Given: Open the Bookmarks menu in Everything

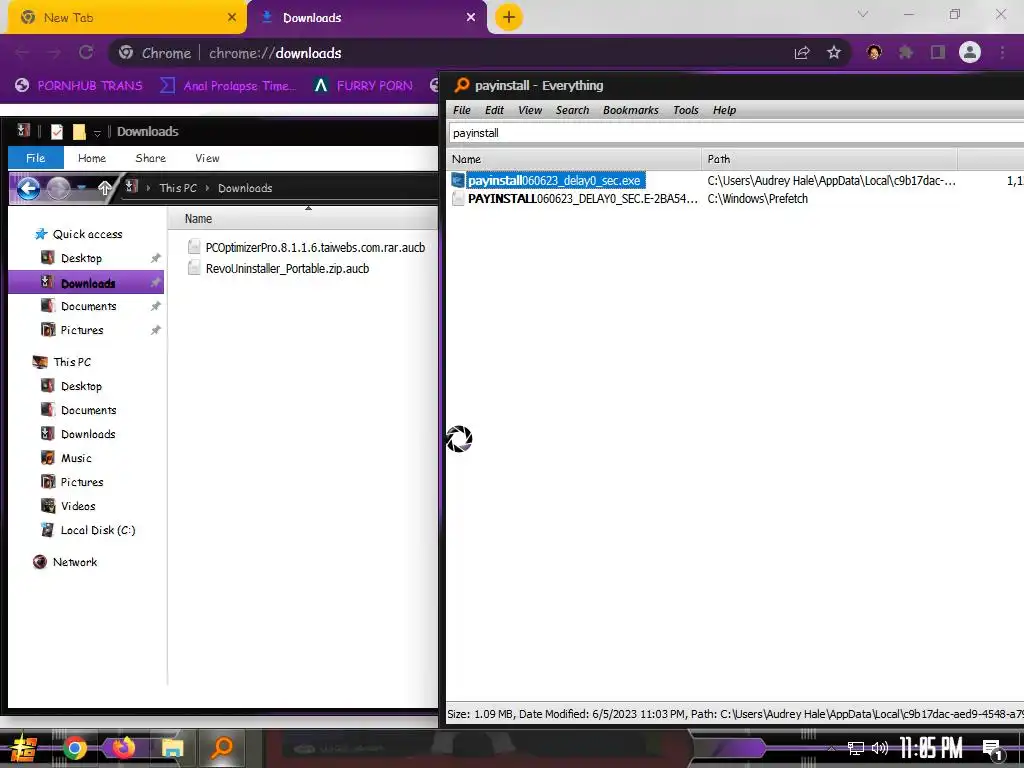Looking at the screenshot, I should (x=631, y=110).
